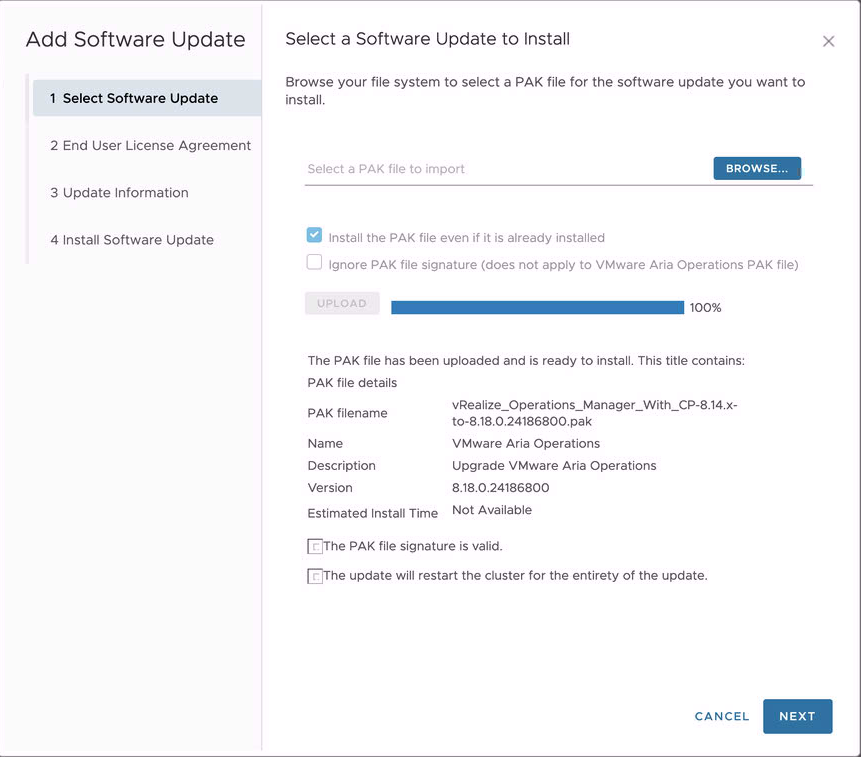
Task: Click 'Upgrade VMware Aria Operations' description
Action: point(554,466)
